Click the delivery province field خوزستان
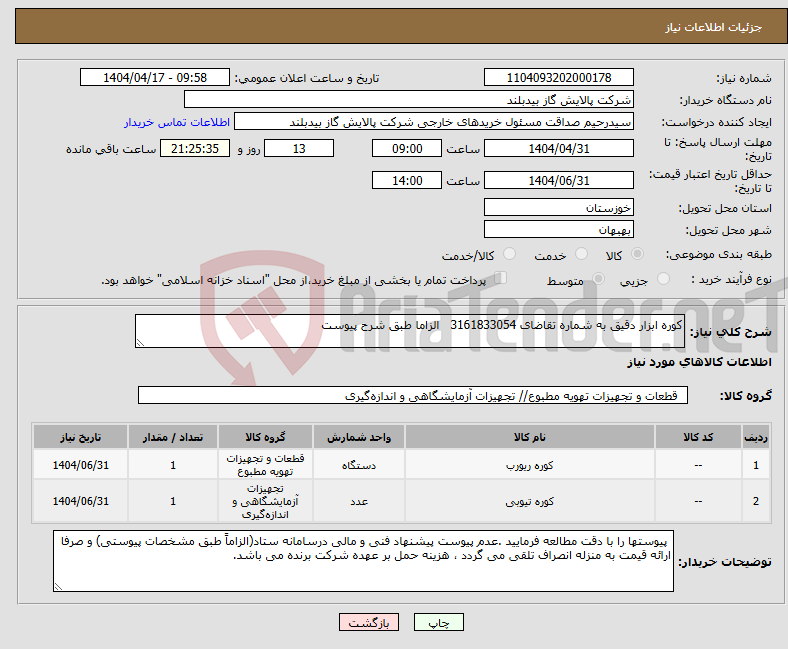Viewport: 788px width, 649px height. tap(558, 207)
